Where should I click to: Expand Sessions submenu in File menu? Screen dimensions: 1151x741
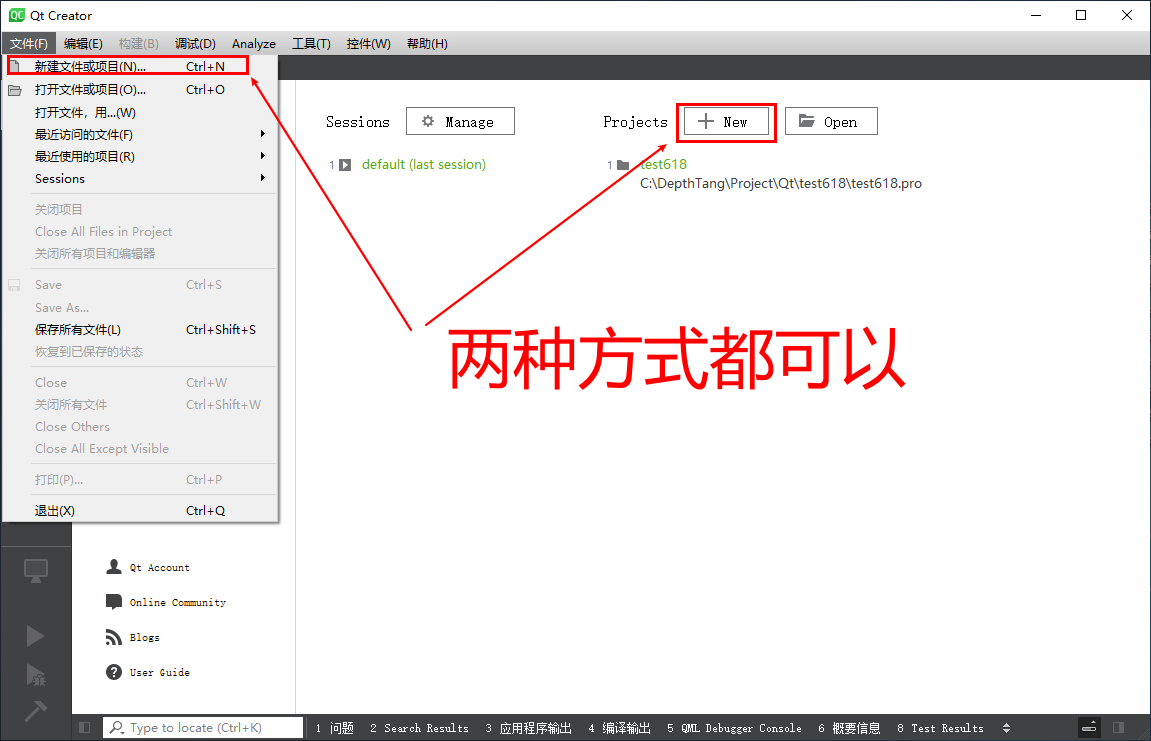pyautogui.click(x=139, y=178)
